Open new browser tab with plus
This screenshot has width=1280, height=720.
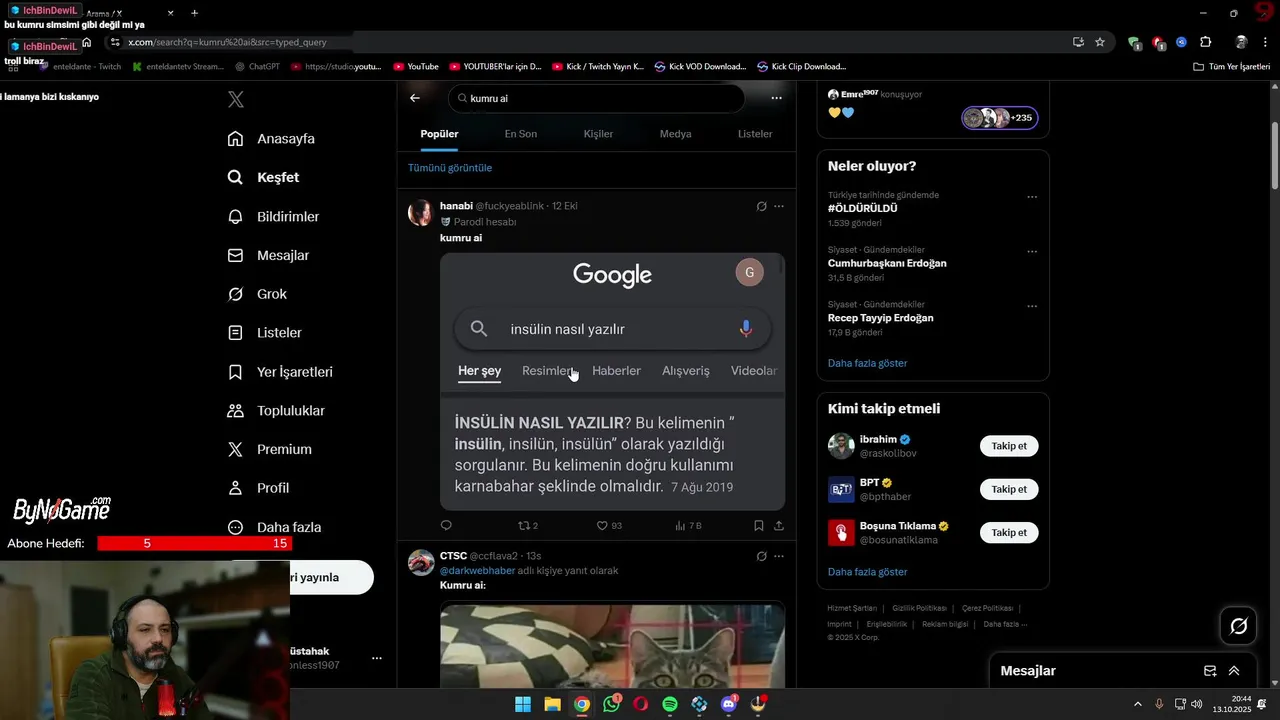[x=194, y=13]
